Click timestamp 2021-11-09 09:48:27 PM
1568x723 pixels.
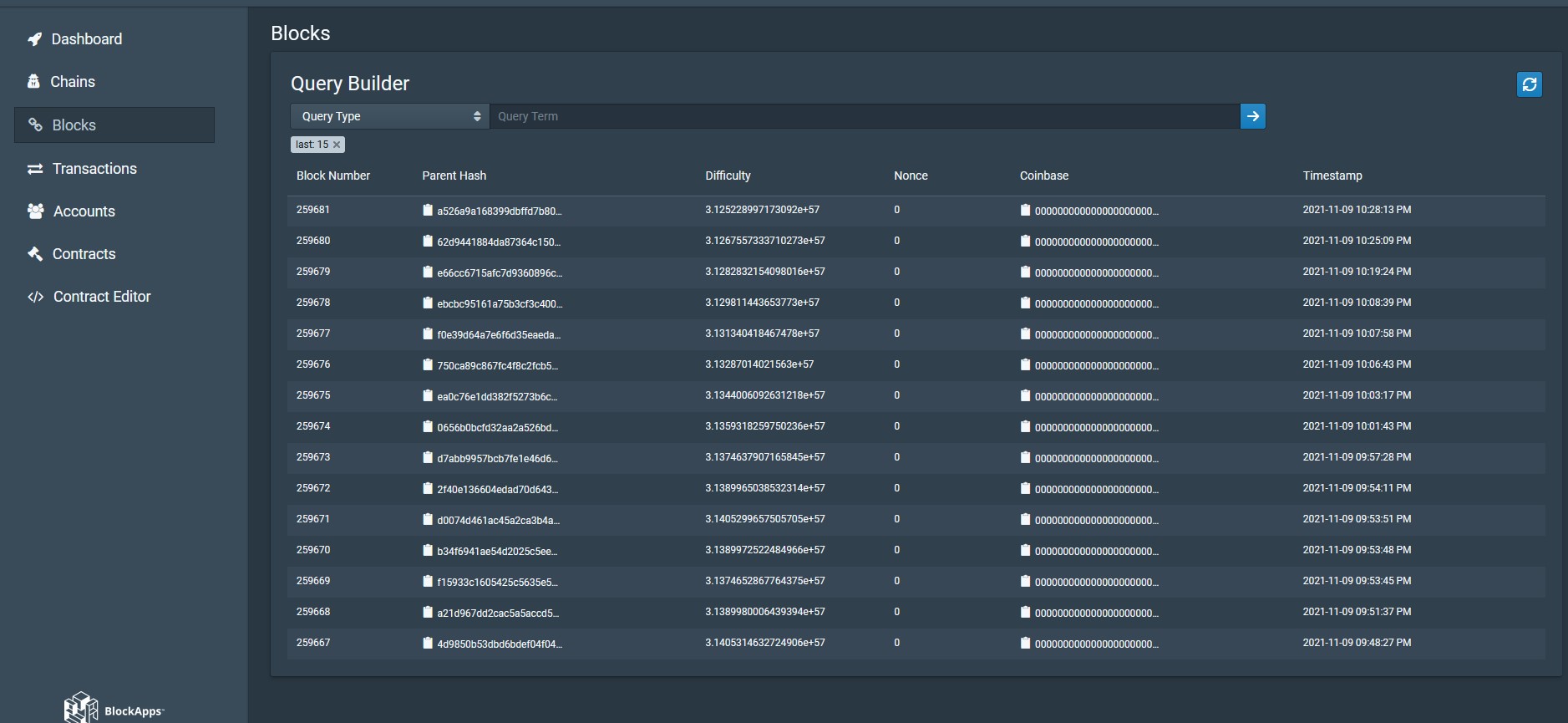(x=1357, y=643)
